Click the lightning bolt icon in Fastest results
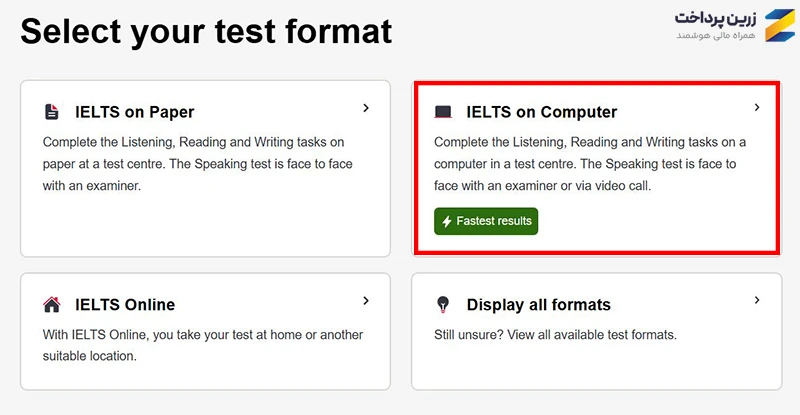This screenshot has height=415, width=800. click(446, 222)
